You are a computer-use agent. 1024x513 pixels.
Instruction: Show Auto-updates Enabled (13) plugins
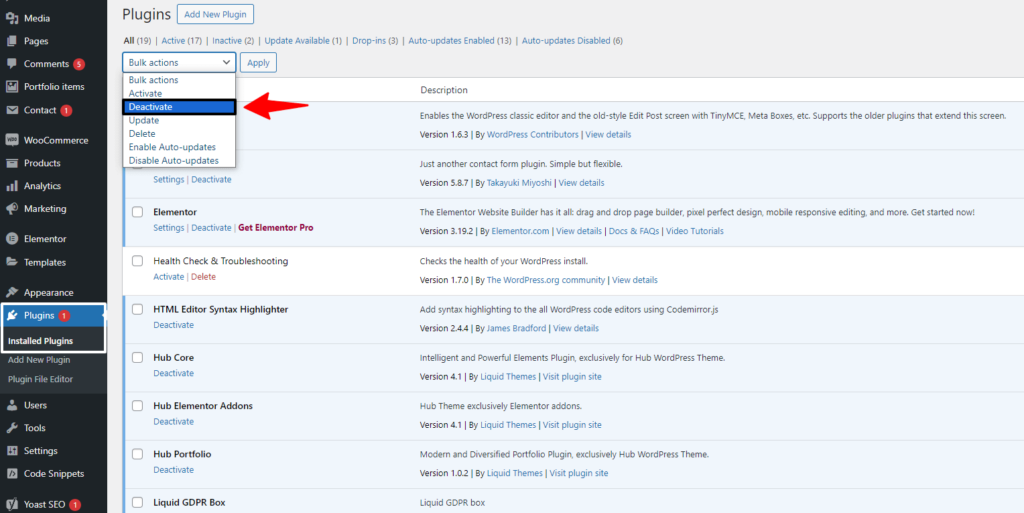(x=460, y=40)
